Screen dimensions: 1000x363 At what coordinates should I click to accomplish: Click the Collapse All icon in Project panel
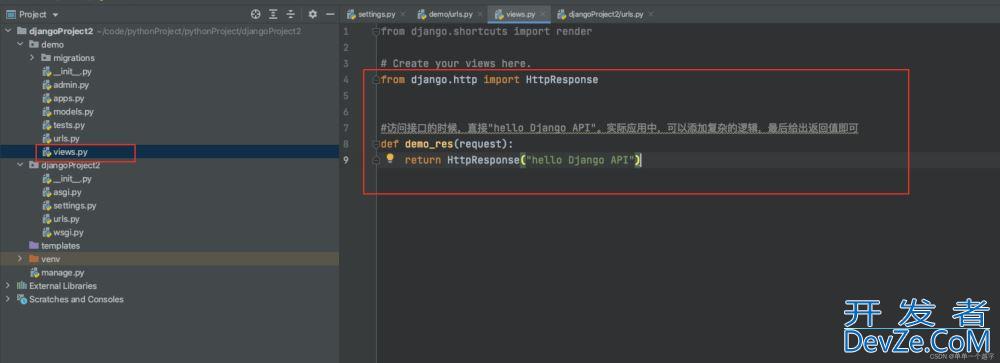click(x=290, y=14)
